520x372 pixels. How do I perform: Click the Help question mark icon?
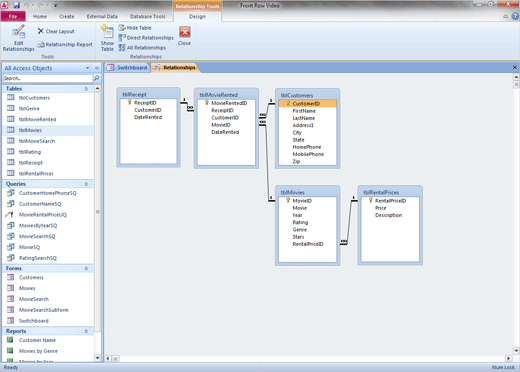point(515,16)
